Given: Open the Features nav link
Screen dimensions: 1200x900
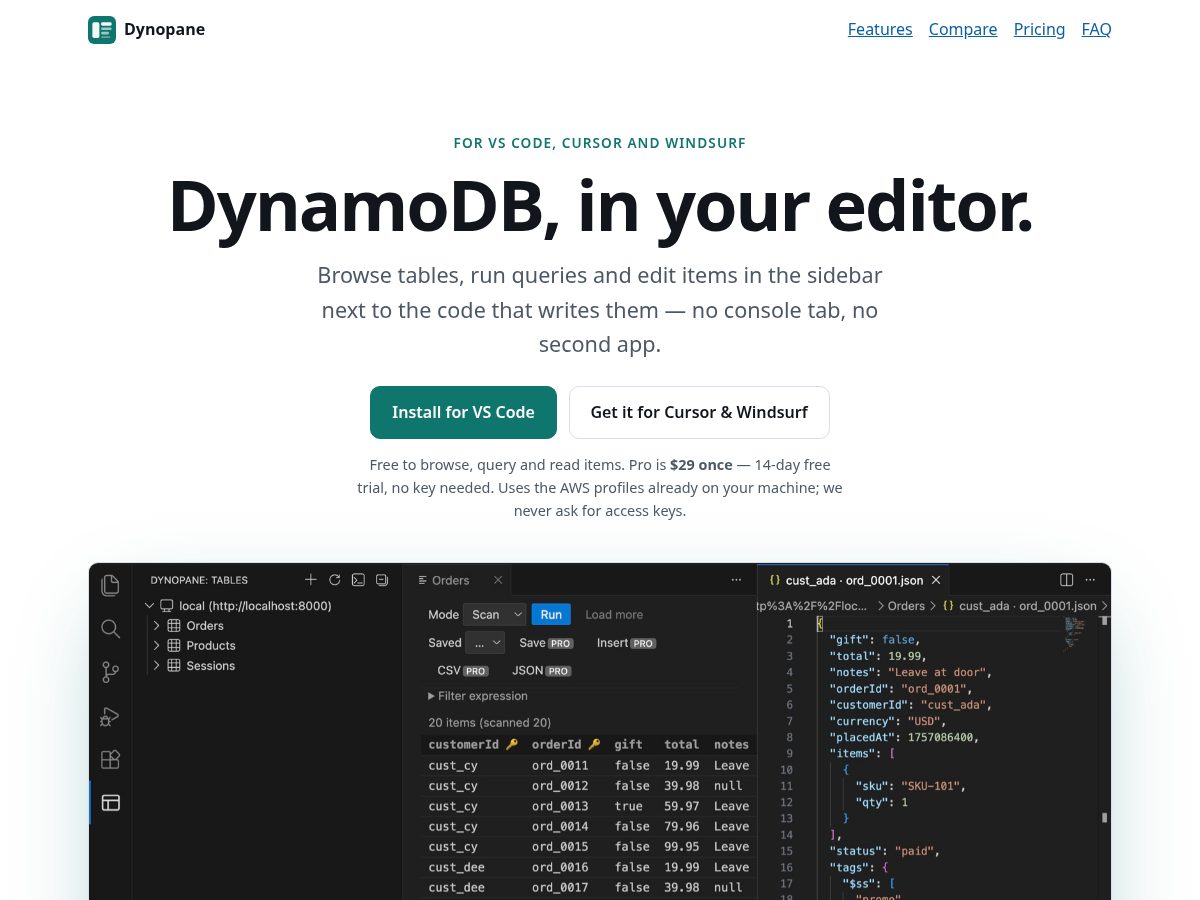Looking at the screenshot, I should point(880,30).
